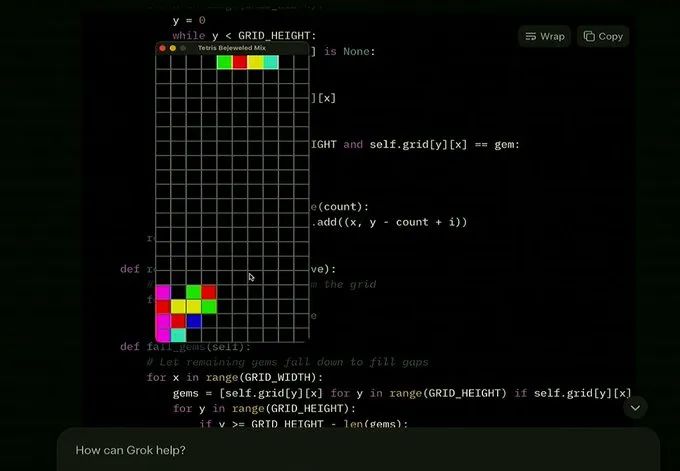Minimize the Tetris Bejeweled Mix window
Viewport: 680px width, 471px height.
(x=173, y=48)
